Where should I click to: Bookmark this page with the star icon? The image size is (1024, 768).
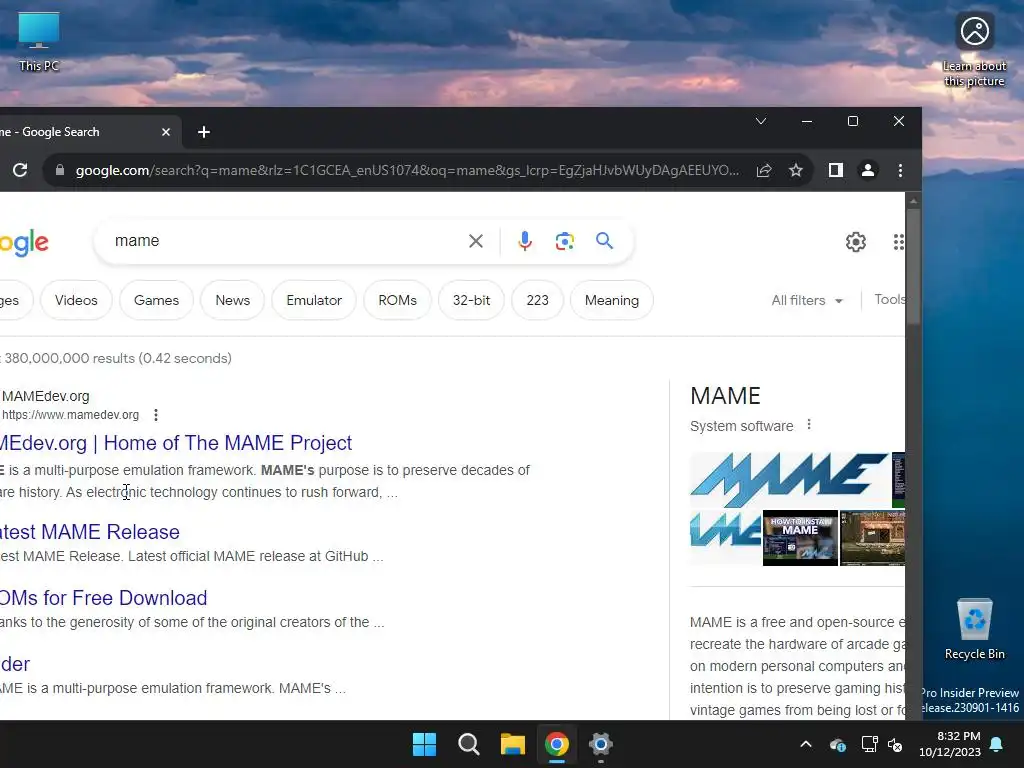(x=795, y=170)
